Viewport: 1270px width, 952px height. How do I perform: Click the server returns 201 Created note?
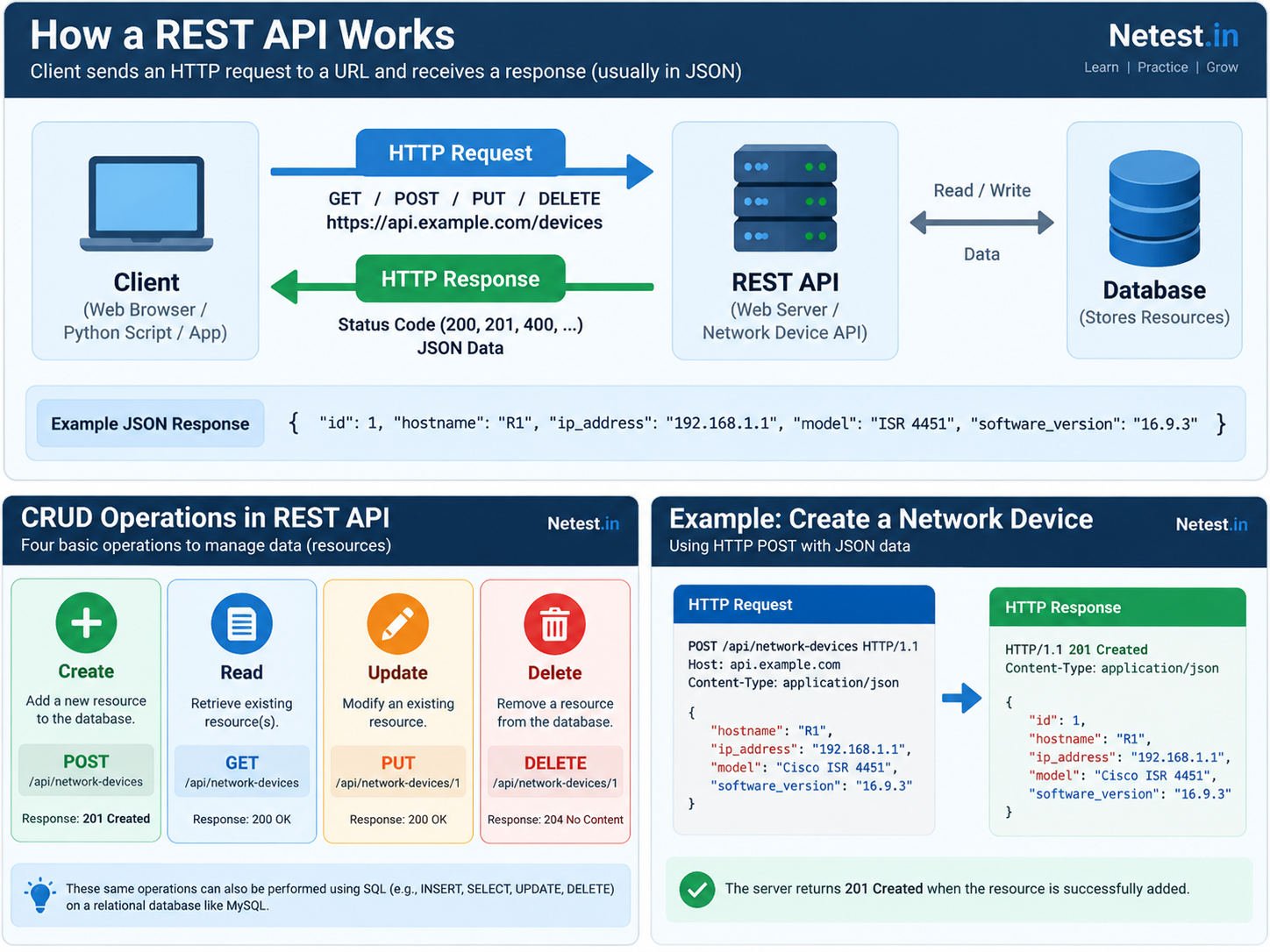(x=957, y=889)
